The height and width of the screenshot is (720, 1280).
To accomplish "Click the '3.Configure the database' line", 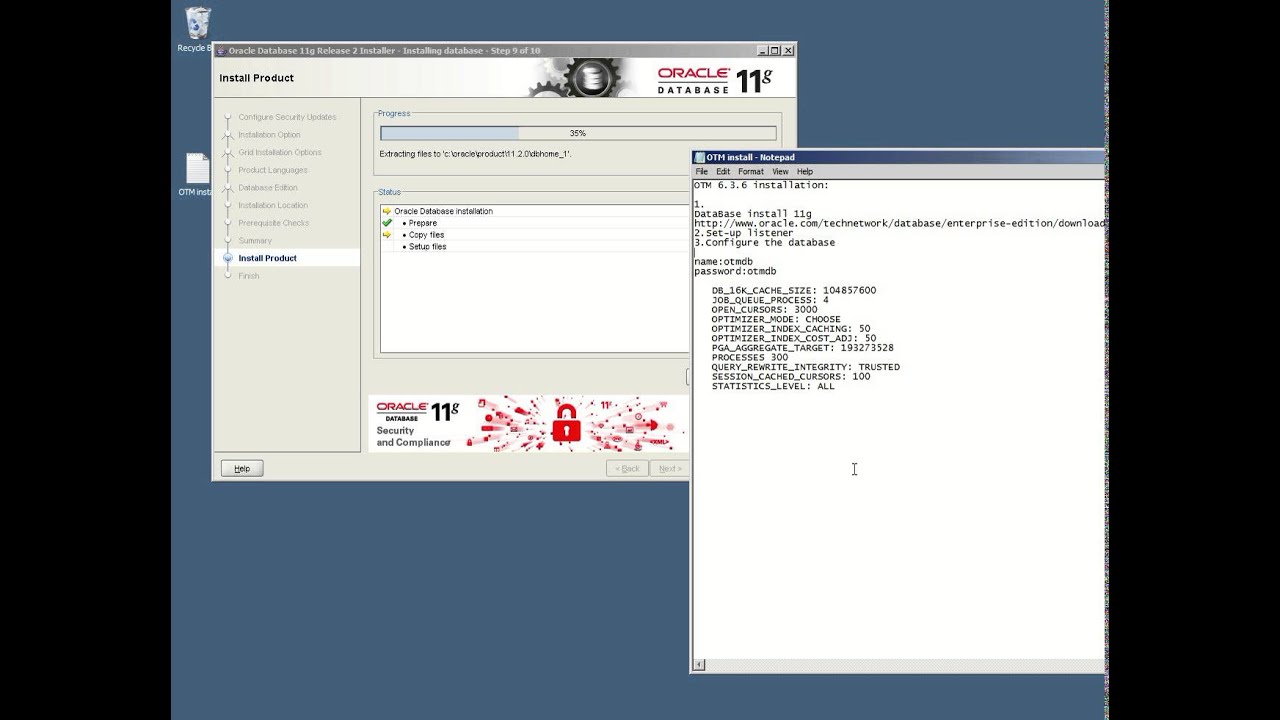I will (764, 243).
